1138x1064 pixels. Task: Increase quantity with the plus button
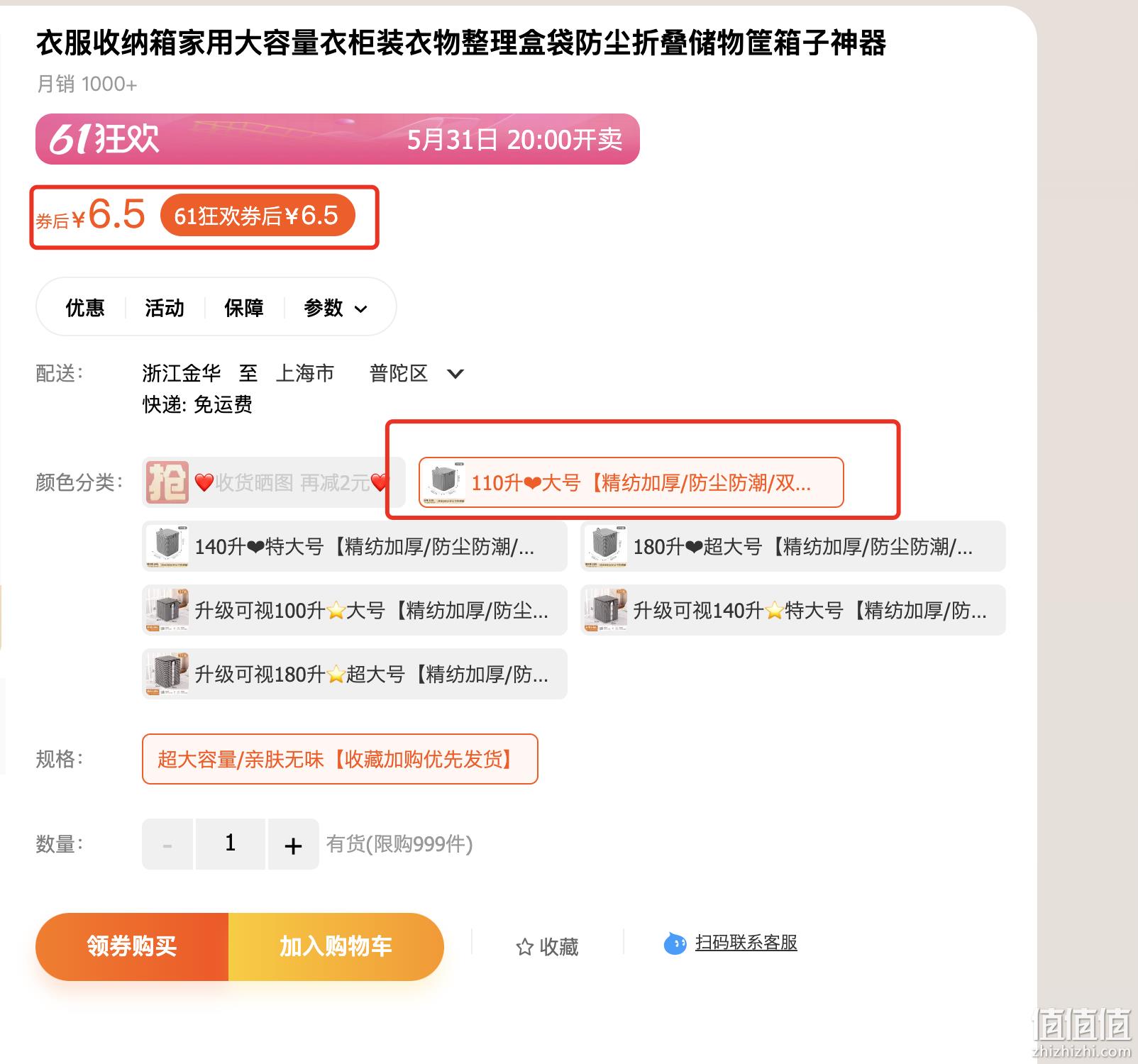[x=293, y=844]
